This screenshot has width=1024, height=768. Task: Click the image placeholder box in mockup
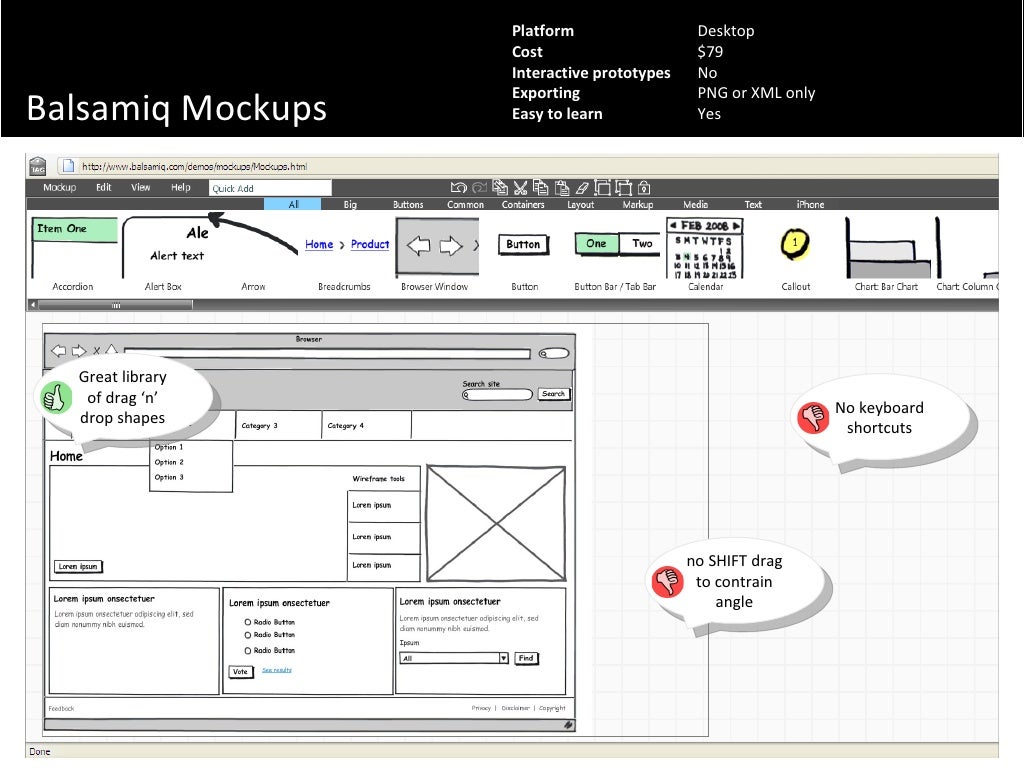[x=496, y=523]
